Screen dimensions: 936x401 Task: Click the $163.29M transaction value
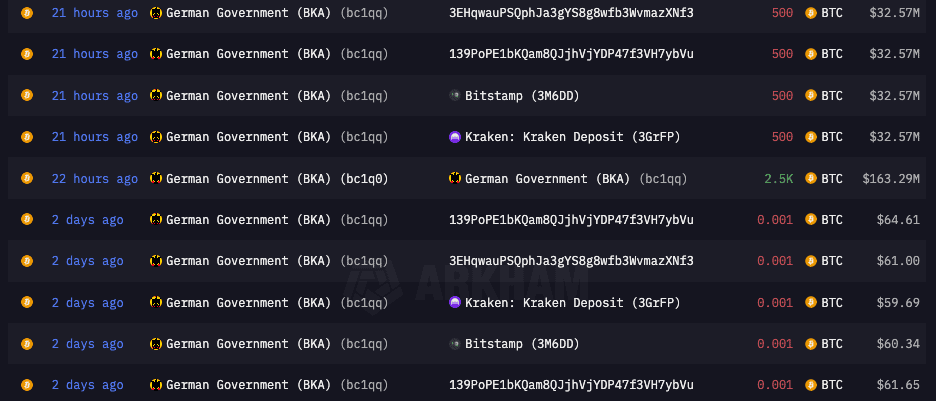891,178
